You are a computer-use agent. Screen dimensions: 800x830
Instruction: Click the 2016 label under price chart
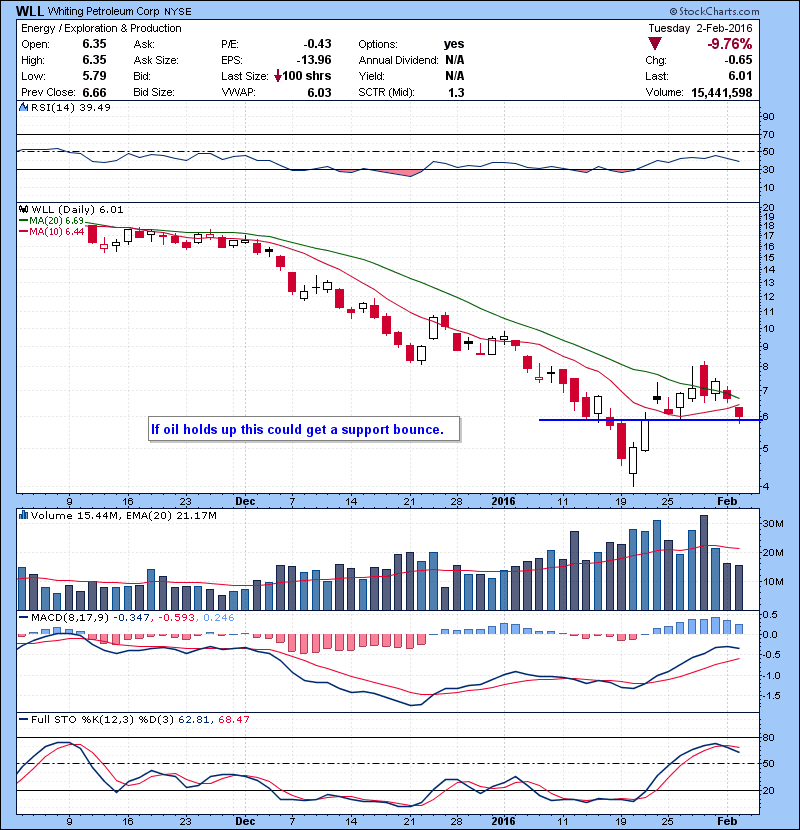coord(503,501)
